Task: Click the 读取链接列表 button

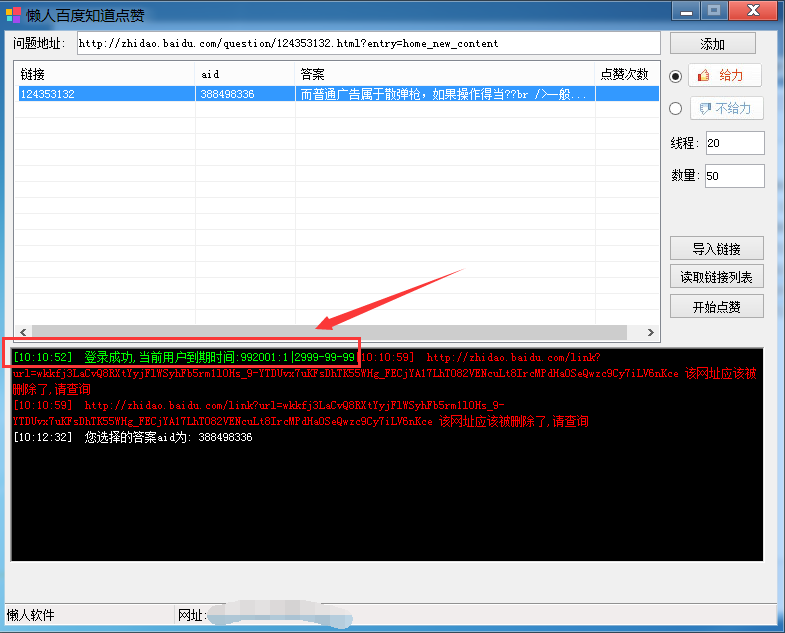Action: point(716,276)
